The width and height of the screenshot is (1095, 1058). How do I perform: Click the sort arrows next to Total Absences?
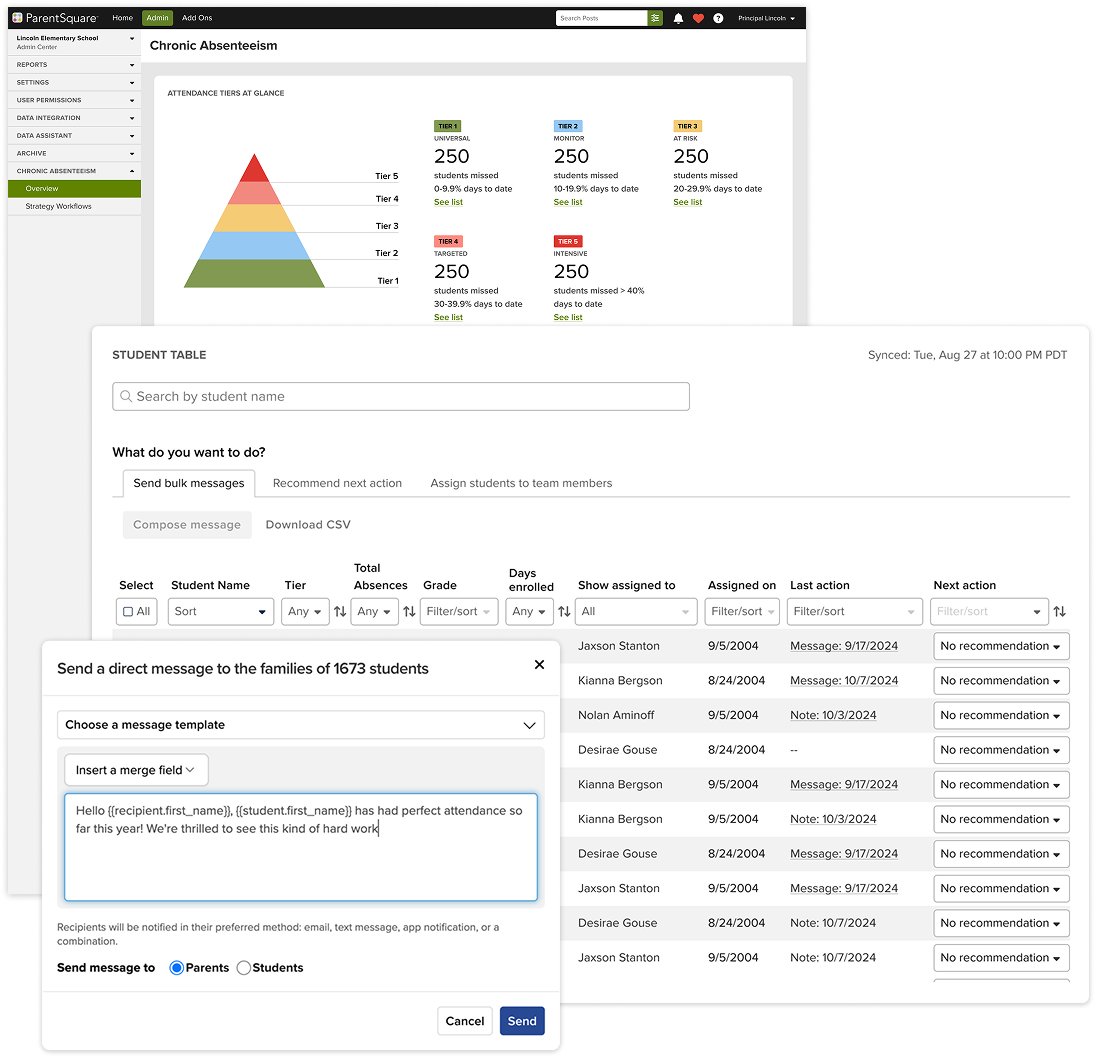[407, 611]
